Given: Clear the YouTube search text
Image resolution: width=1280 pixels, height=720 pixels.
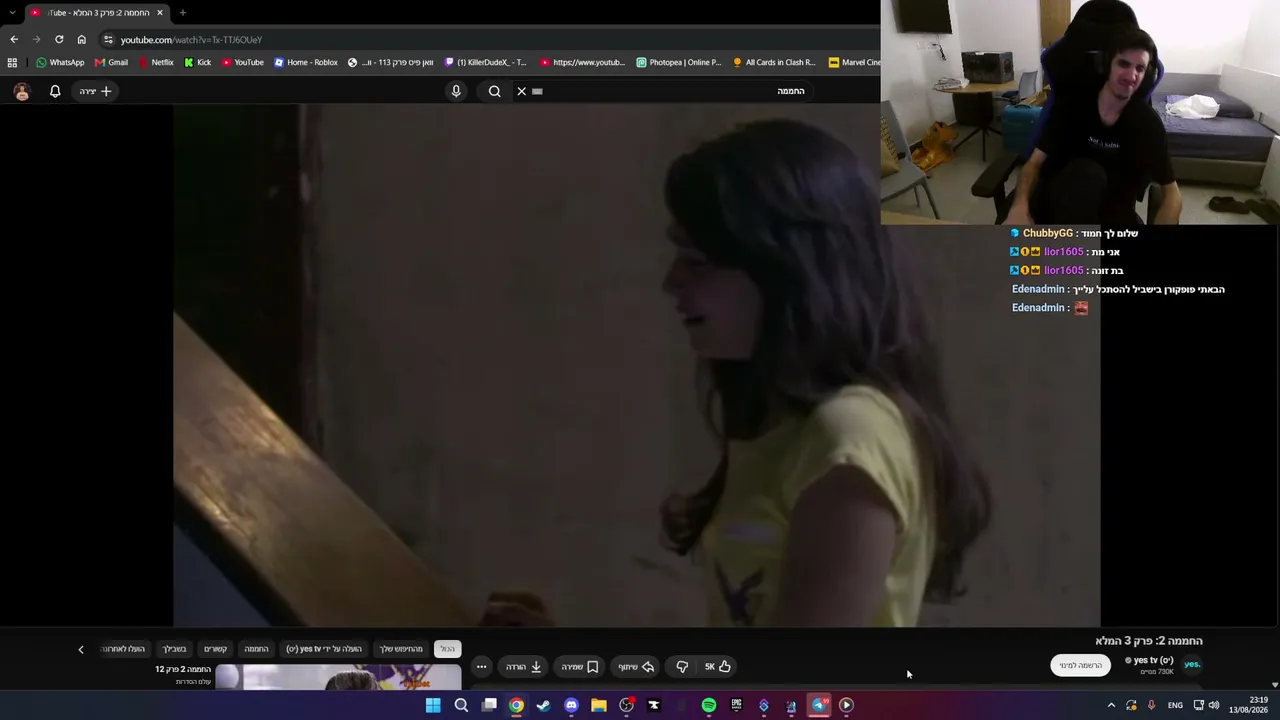Looking at the screenshot, I should [x=521, y=91].
